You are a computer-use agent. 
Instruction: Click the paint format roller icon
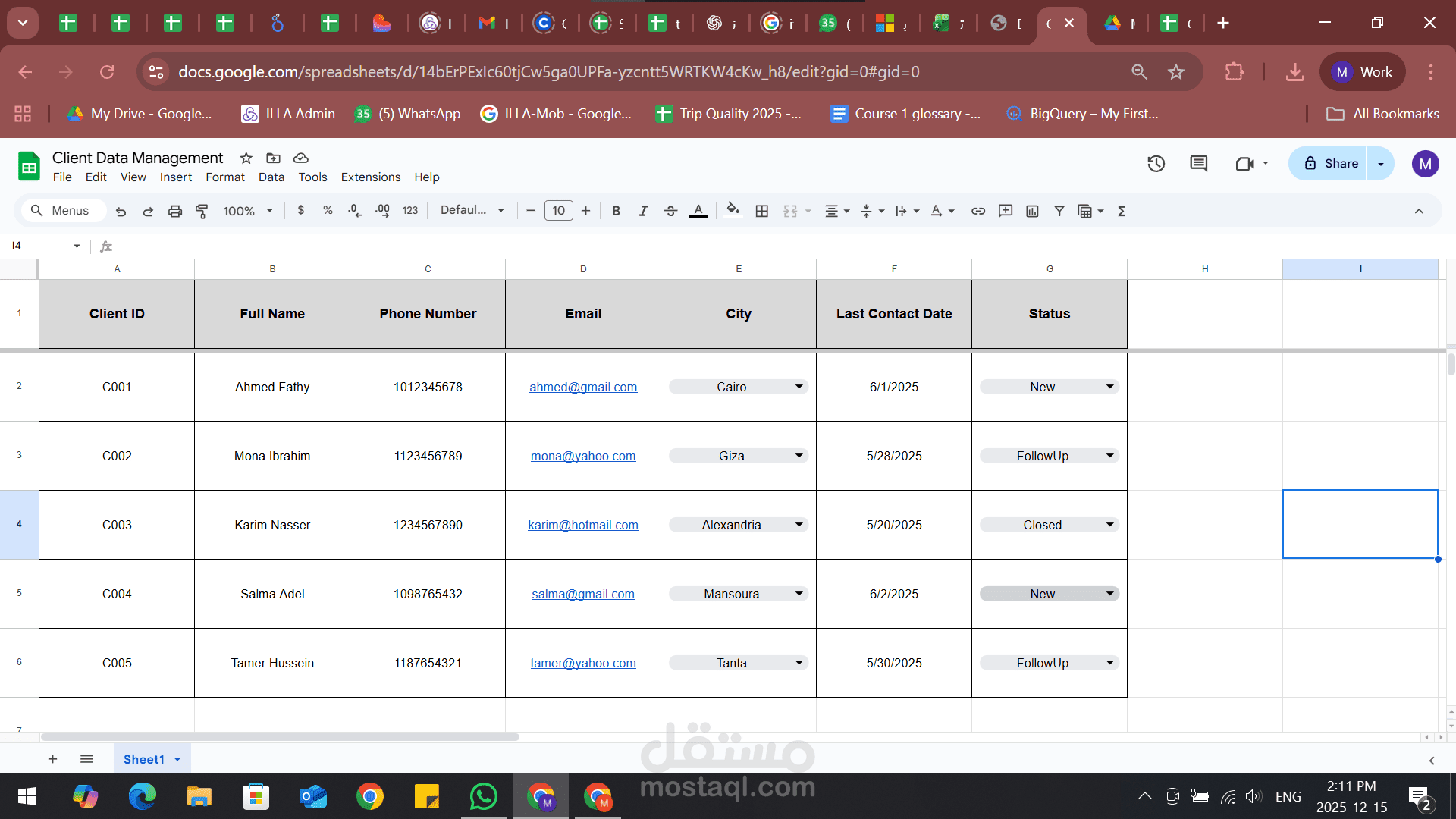[x=202, y=211]
